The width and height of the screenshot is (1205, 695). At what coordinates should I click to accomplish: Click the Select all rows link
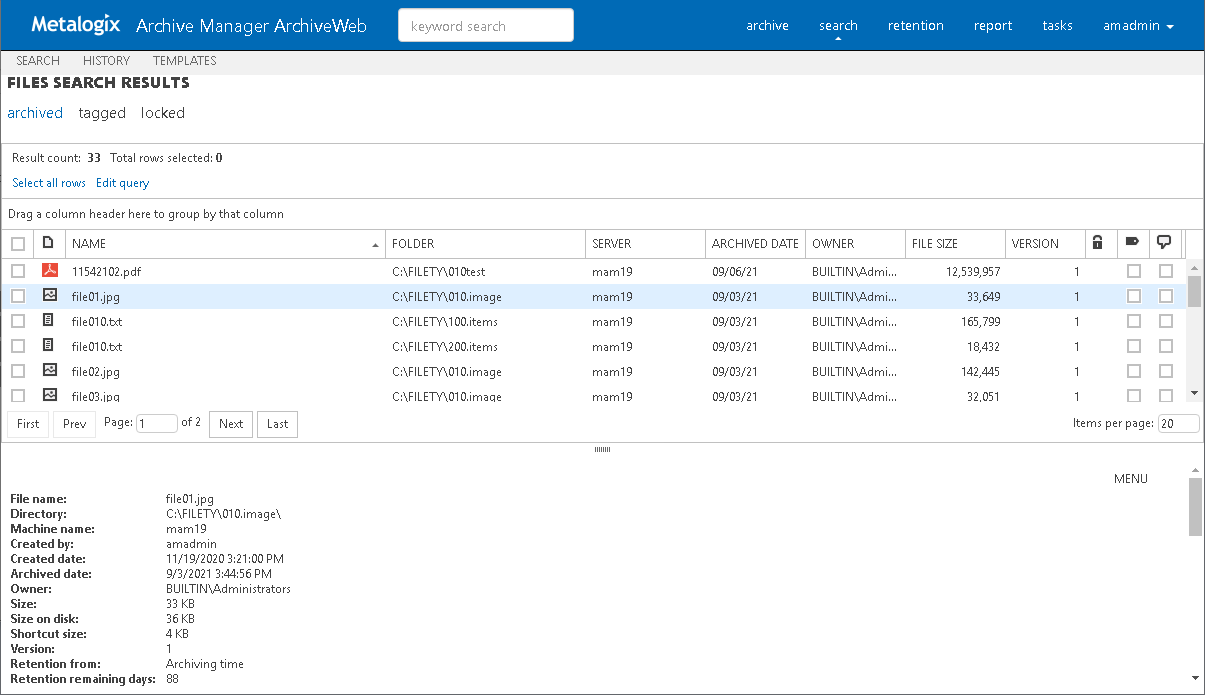[x=49, y=183]
